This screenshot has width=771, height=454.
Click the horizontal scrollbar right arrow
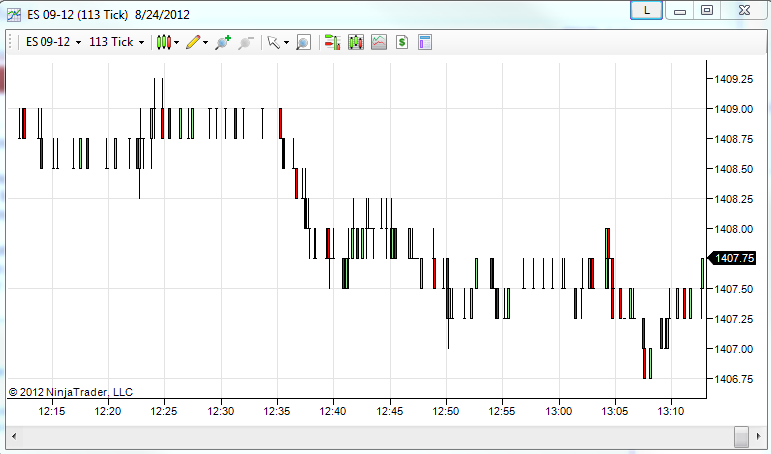click(758, 436)
